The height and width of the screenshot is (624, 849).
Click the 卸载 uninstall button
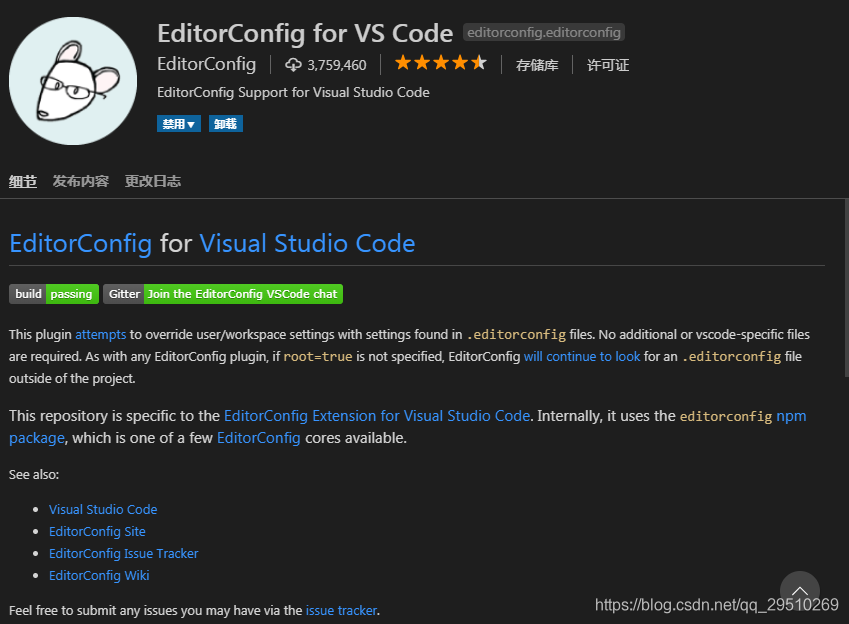(226, 124)
